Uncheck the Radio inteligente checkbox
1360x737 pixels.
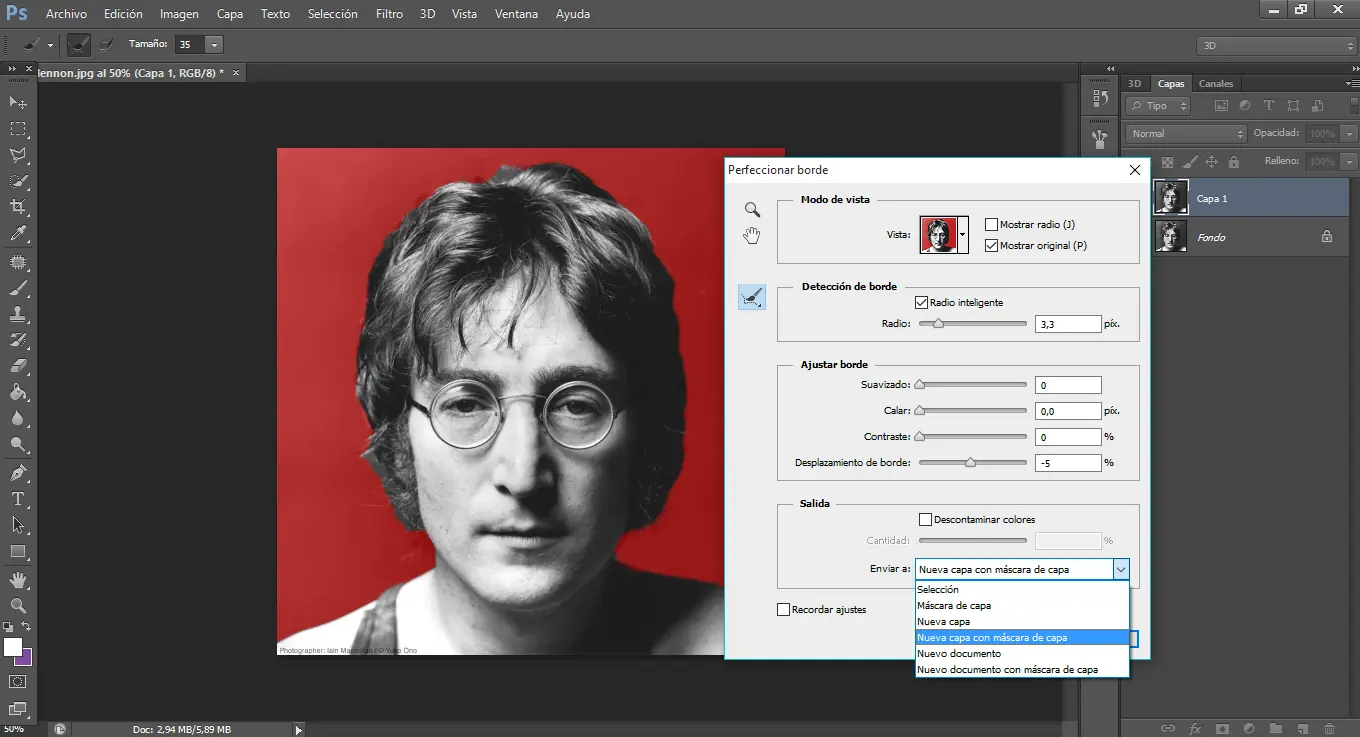pos(921,302)
